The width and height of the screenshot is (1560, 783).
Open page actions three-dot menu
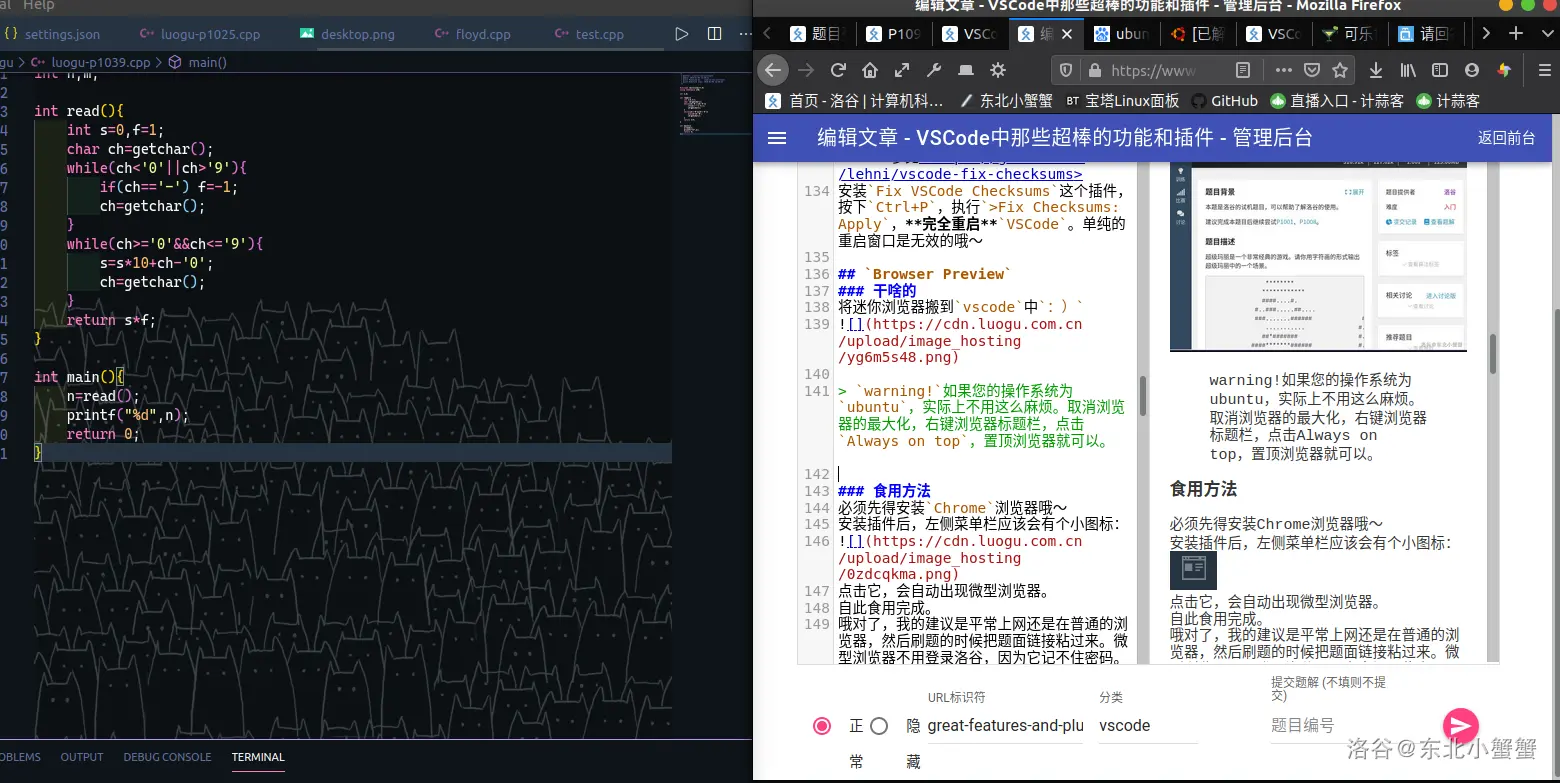coord(1283,70)
